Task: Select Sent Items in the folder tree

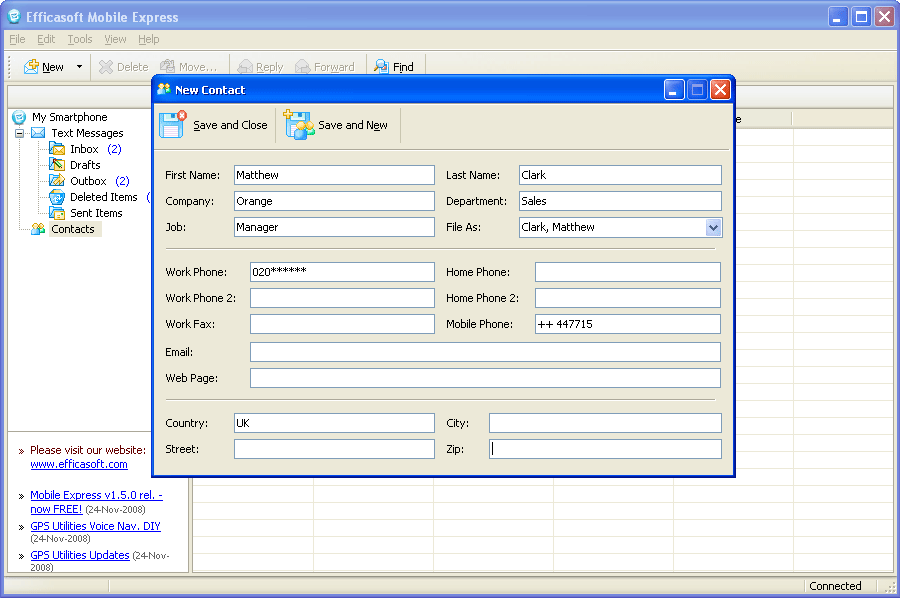Action: (x=96, y=213)
